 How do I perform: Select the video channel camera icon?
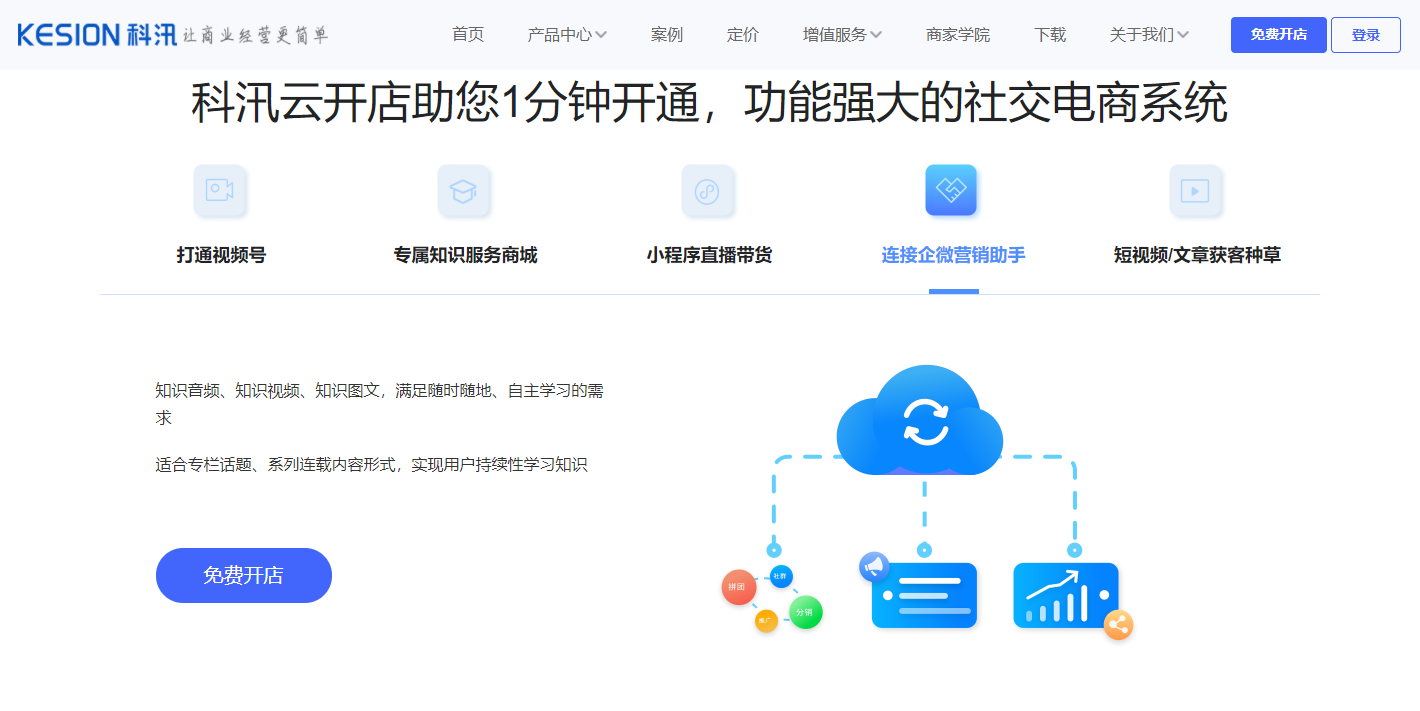coord(220,190)
